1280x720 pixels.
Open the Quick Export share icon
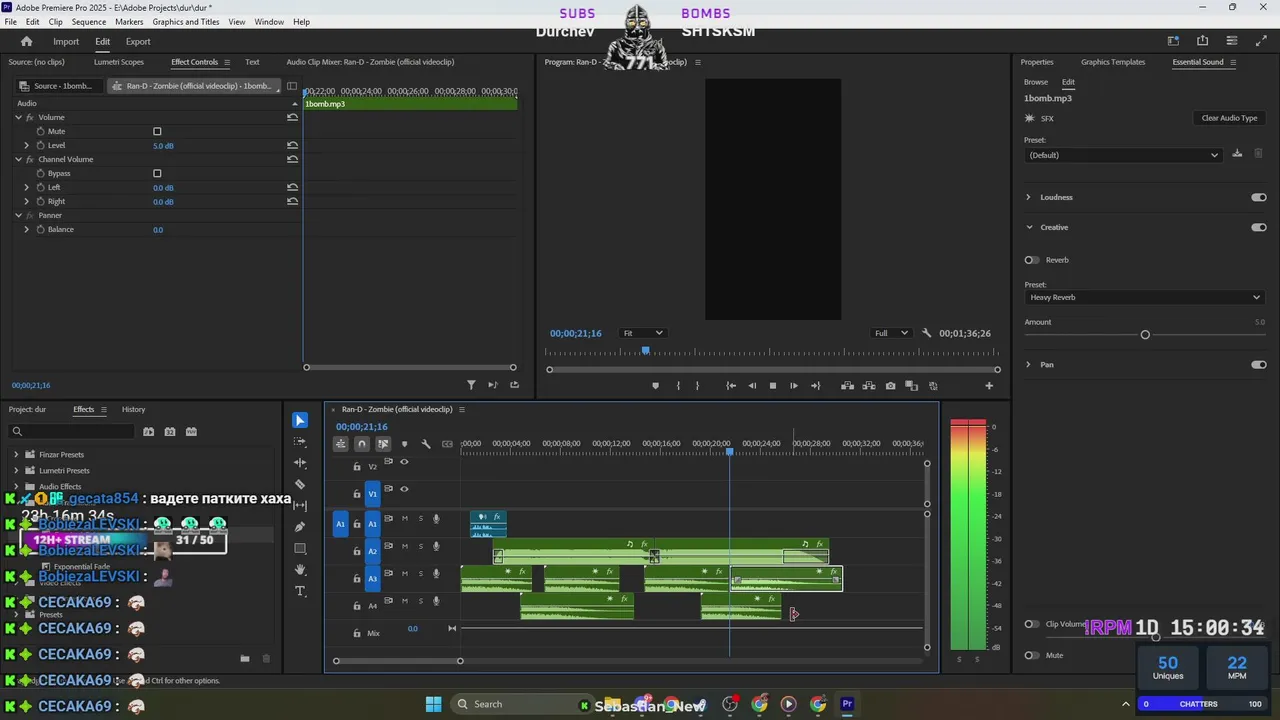click(x=1202, y=41)
